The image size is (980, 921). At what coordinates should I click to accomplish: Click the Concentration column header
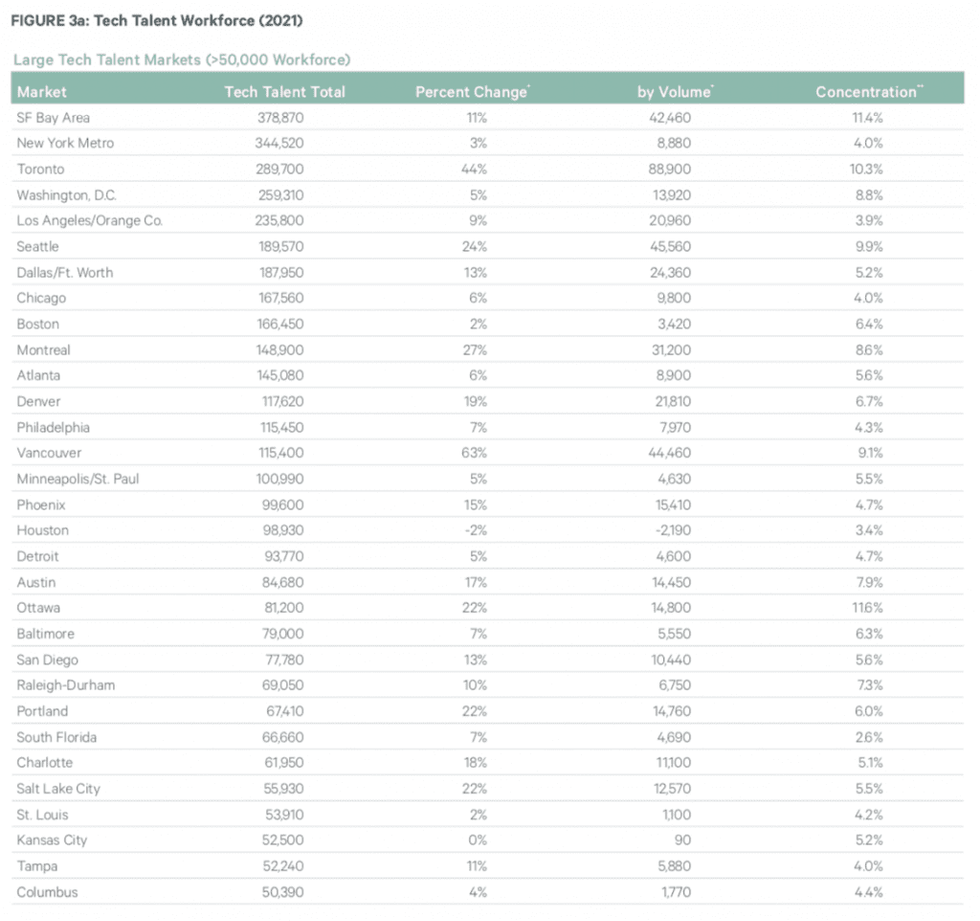pyautogui.click(x=869, y=92)
